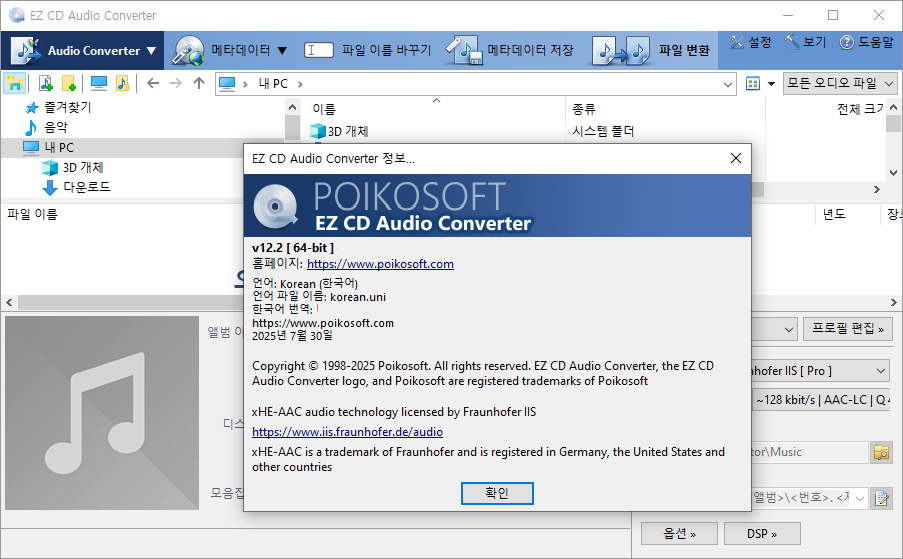This screenshot has width=903, height=559.
Task: Select 음악 in the folder tree
Action: tap(56, 127)
